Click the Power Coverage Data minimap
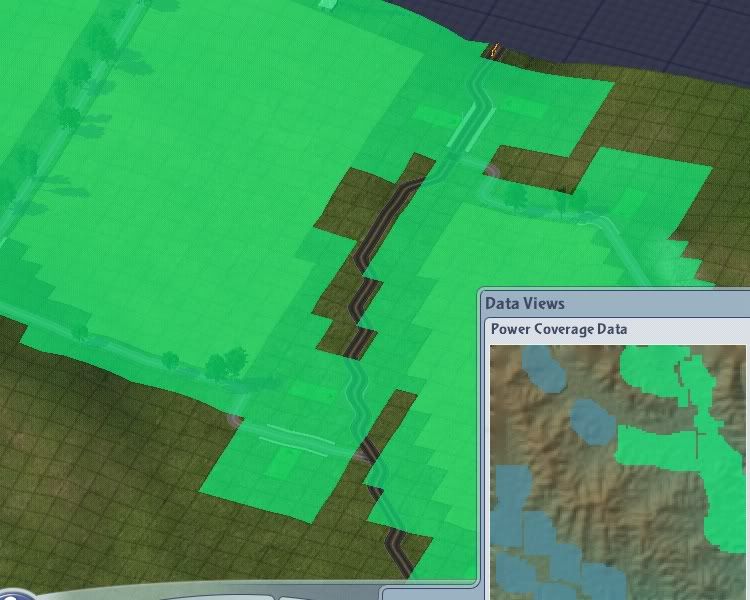The image size is (750, 600). (x=618, y=472)
